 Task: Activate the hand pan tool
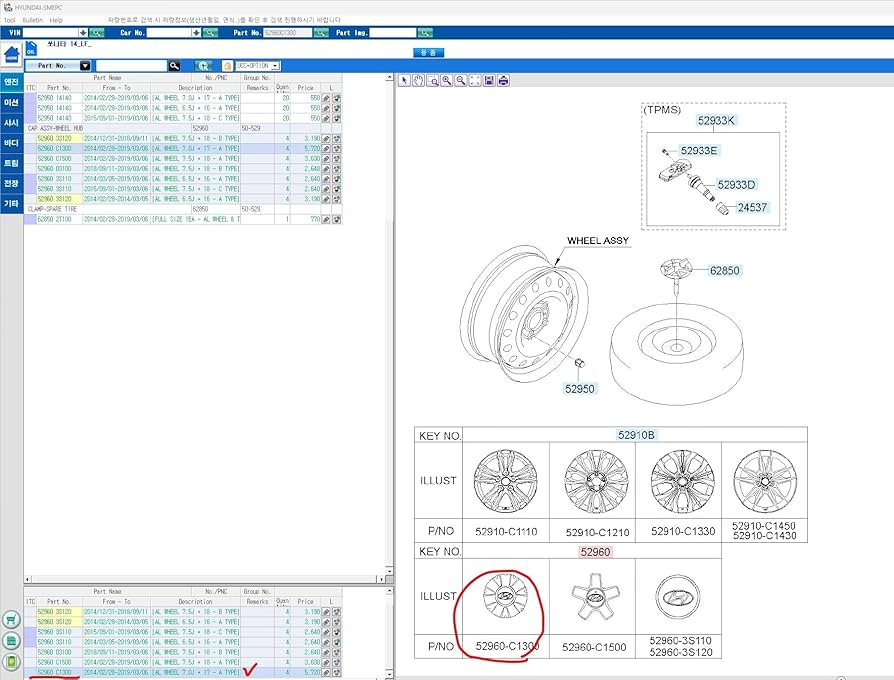(418, 81)
